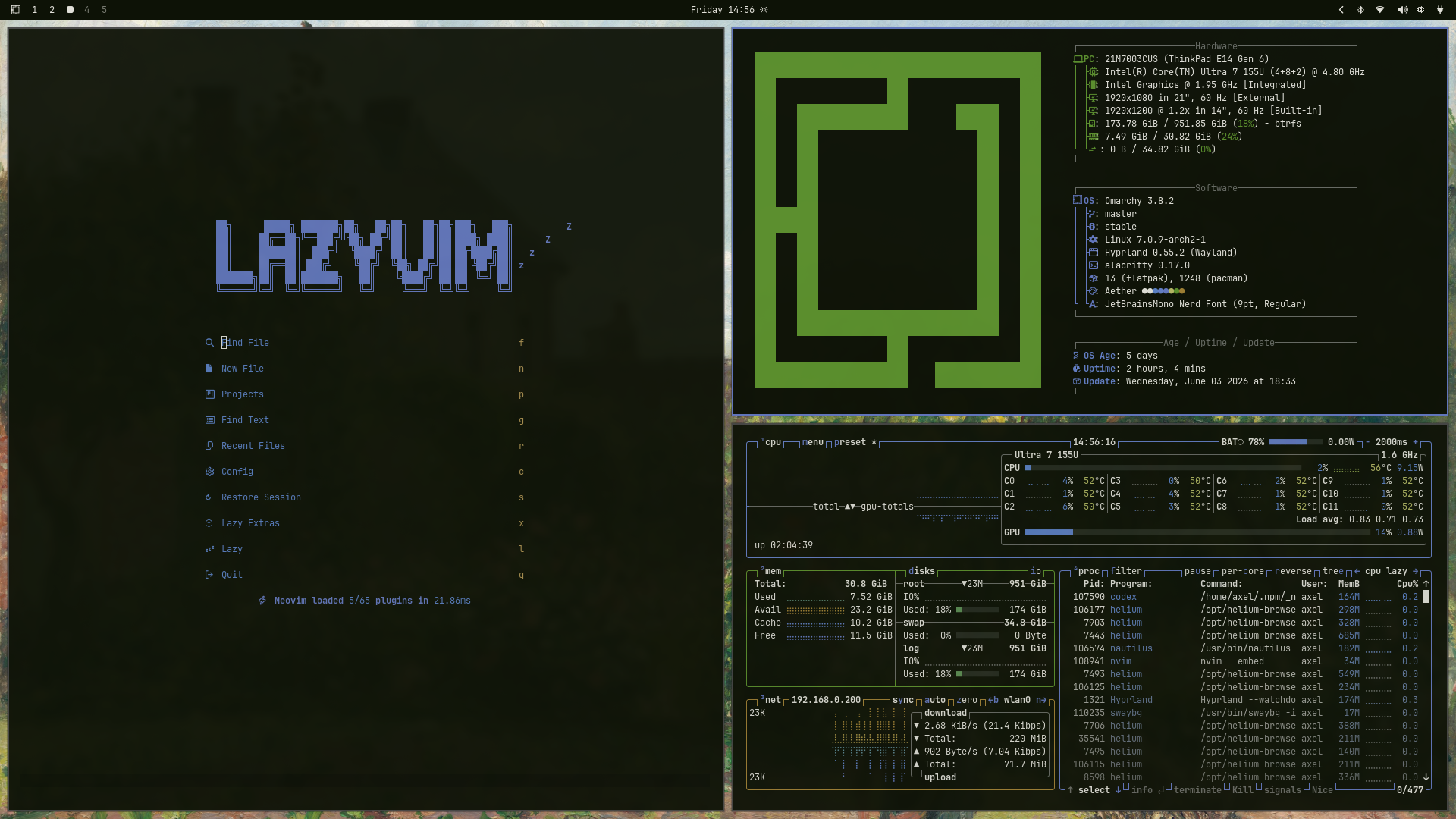
Task: Click the Wi-Fi icon in the top bar
Action: (x=1380, y=10)
